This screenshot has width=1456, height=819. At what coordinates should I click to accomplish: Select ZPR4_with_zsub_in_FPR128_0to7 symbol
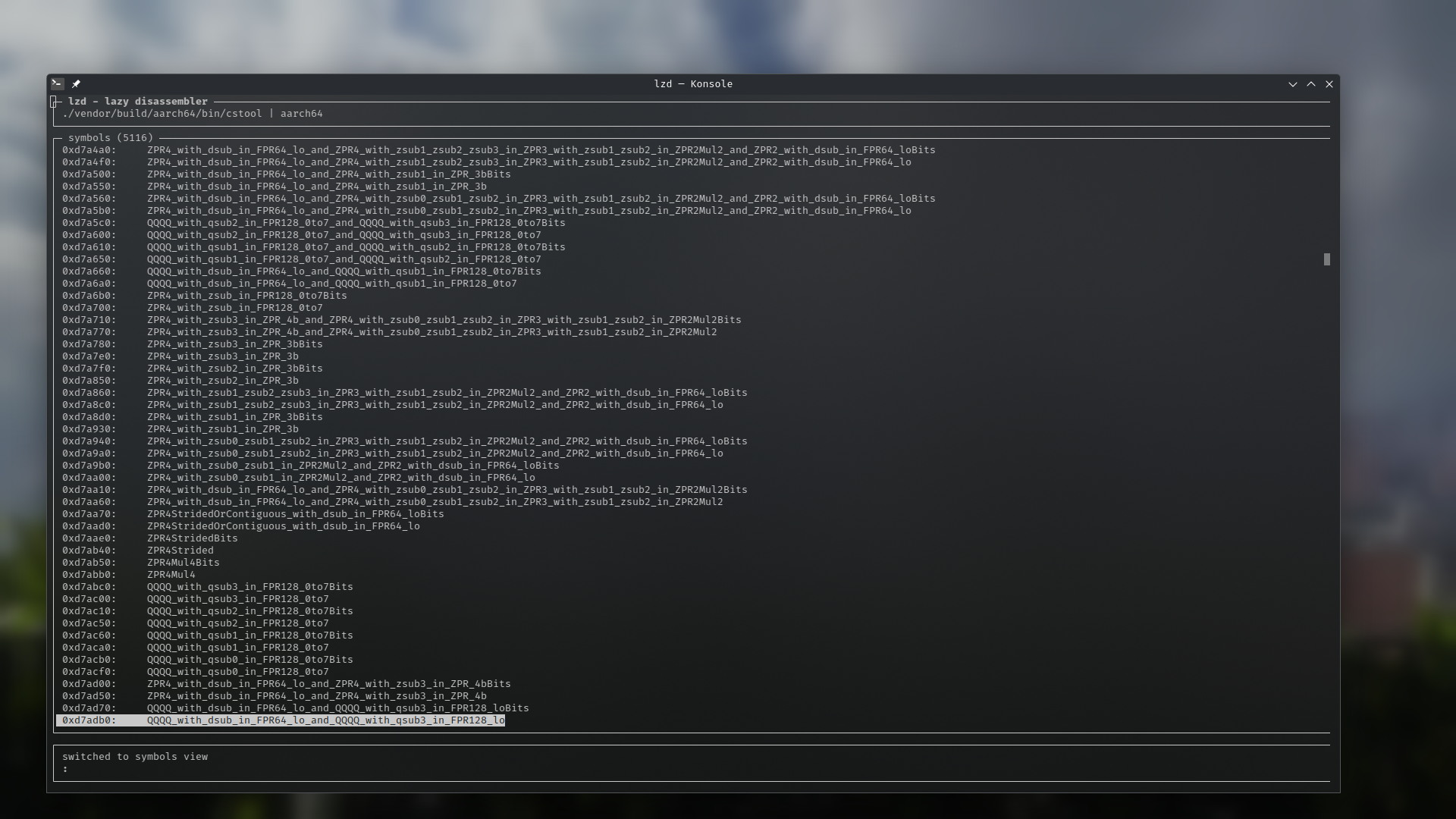pyautogui.click(x=234, y=308)
